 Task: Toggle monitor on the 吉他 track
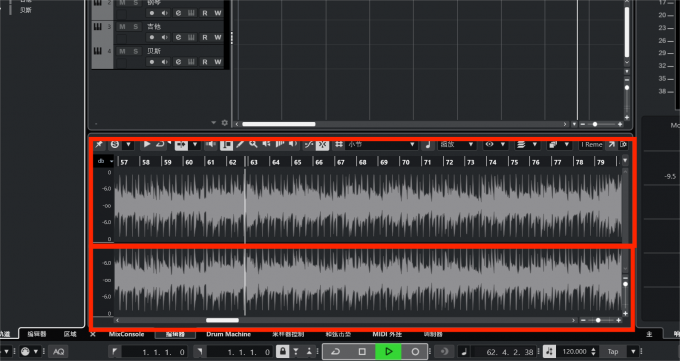pos(165,38)
